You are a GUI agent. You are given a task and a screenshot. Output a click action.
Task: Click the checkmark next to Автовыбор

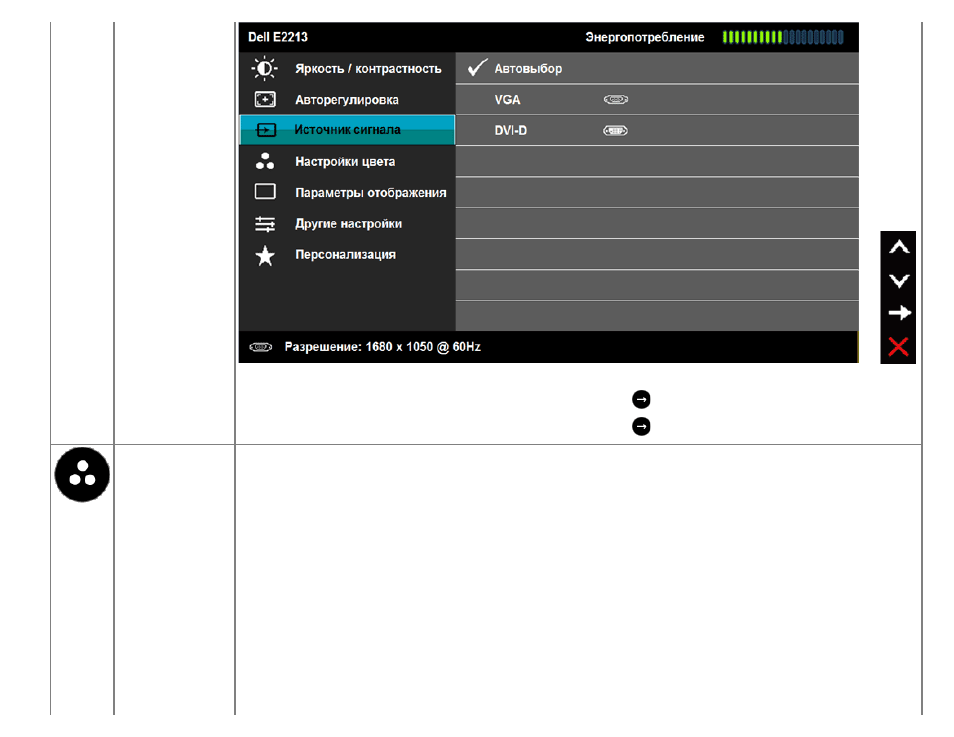coord(478,67)
